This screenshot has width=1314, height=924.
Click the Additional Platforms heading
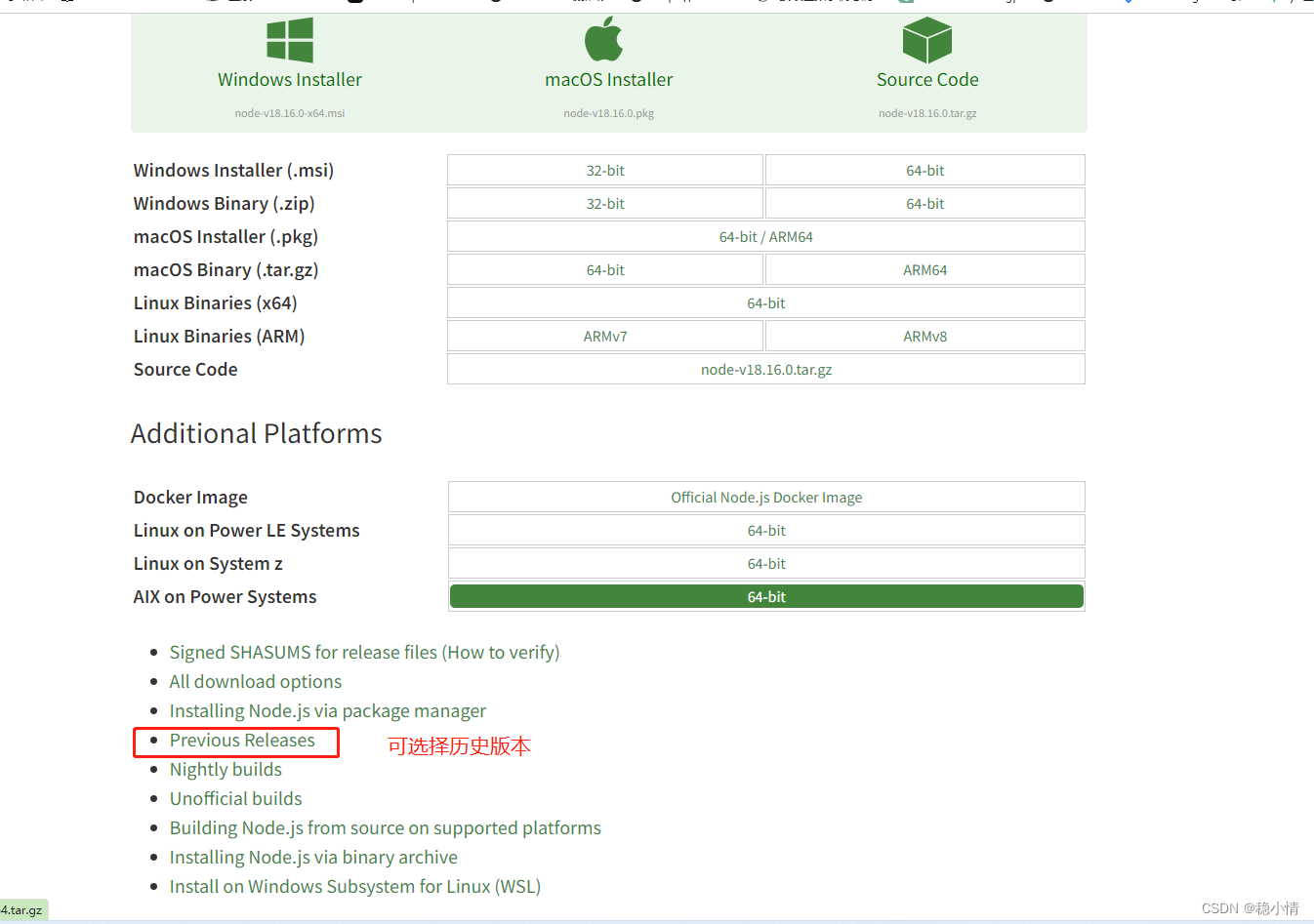[257, 433]
